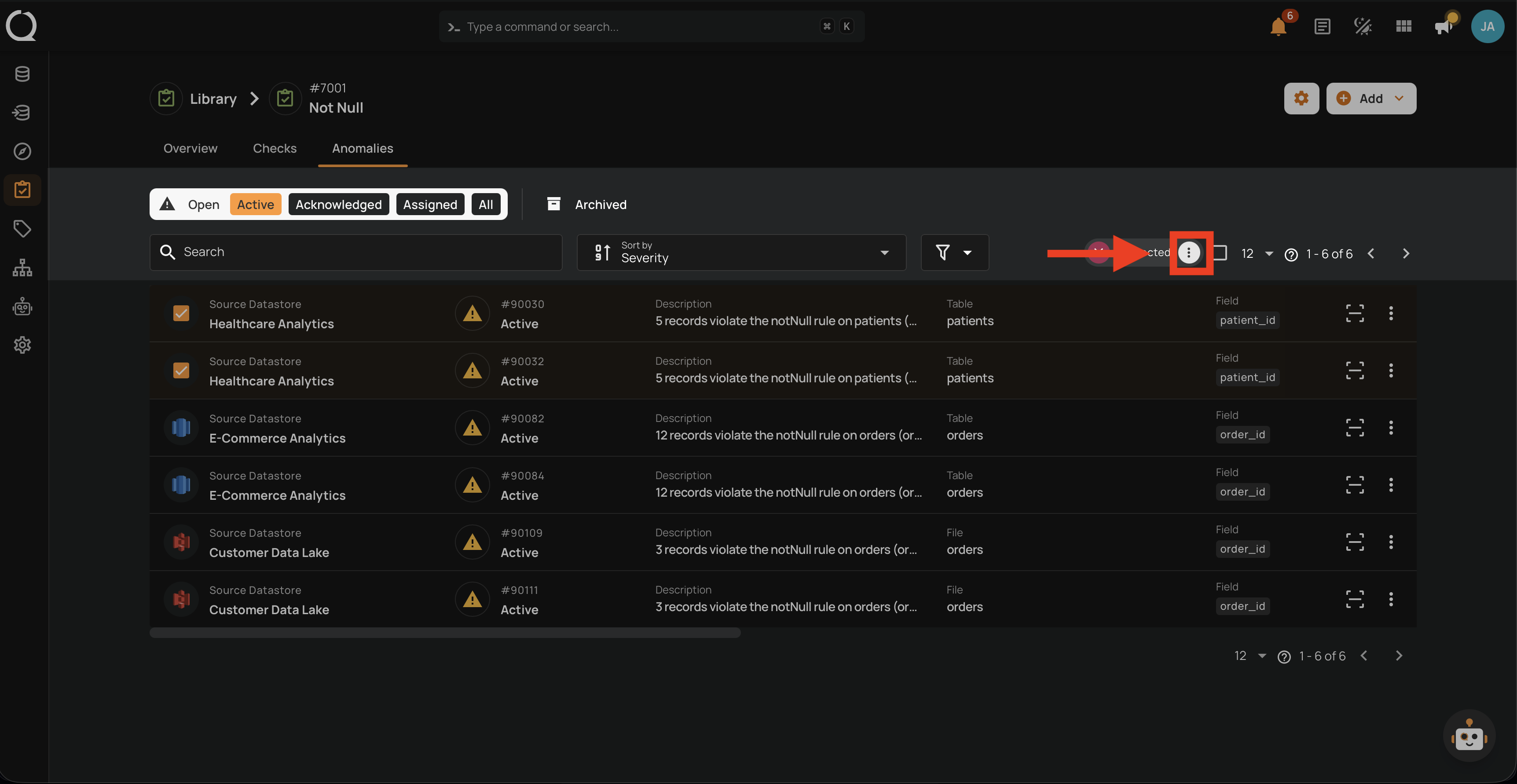The image size is (1517, 784).
Task: Expand the Sort by Severity dropdown
Action: (x=741, y=253)
